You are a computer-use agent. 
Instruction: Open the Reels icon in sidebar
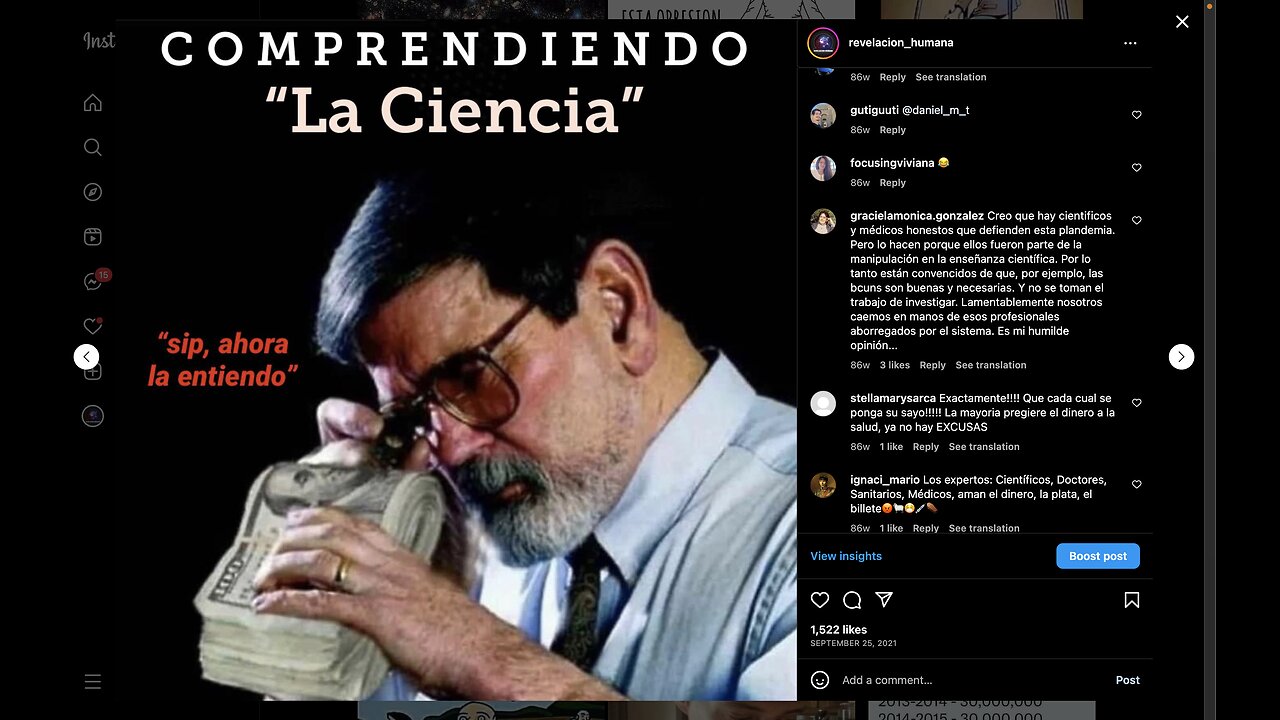click(93, 237)
